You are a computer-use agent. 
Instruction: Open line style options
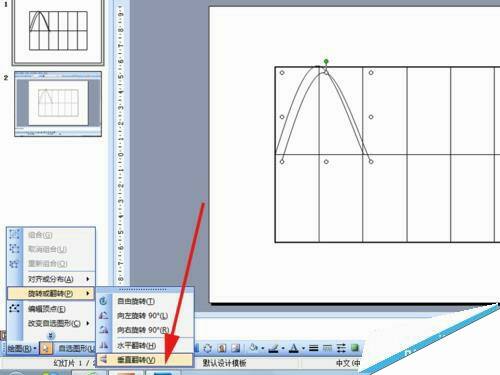313,348
